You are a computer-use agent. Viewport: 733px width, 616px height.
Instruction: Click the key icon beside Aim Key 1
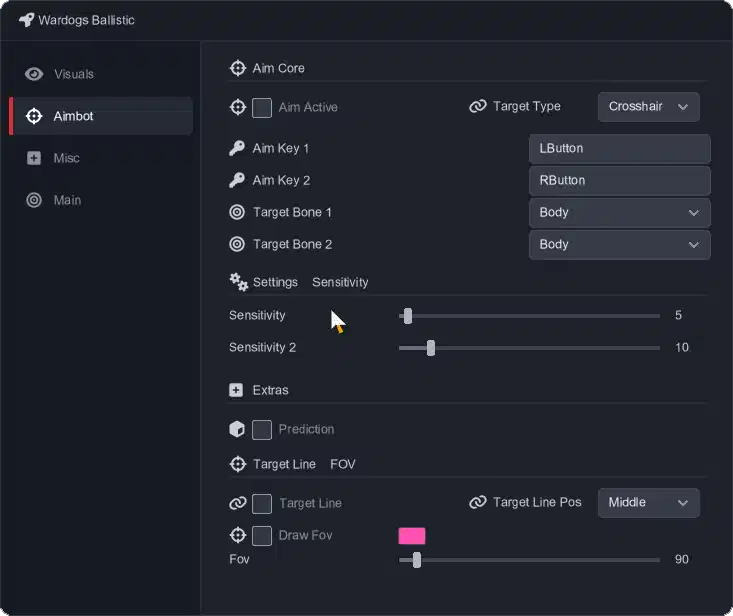tap(237, 148)
